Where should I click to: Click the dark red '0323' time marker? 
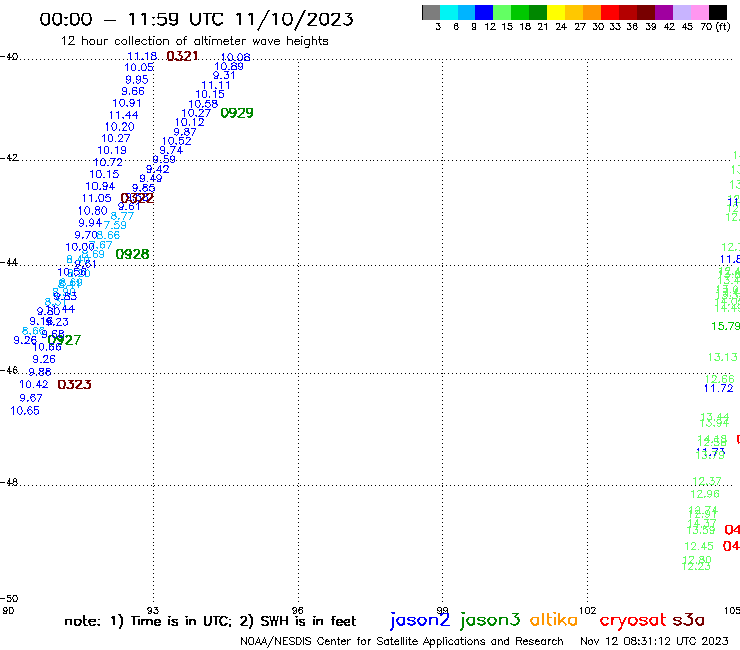pos(74,385)
